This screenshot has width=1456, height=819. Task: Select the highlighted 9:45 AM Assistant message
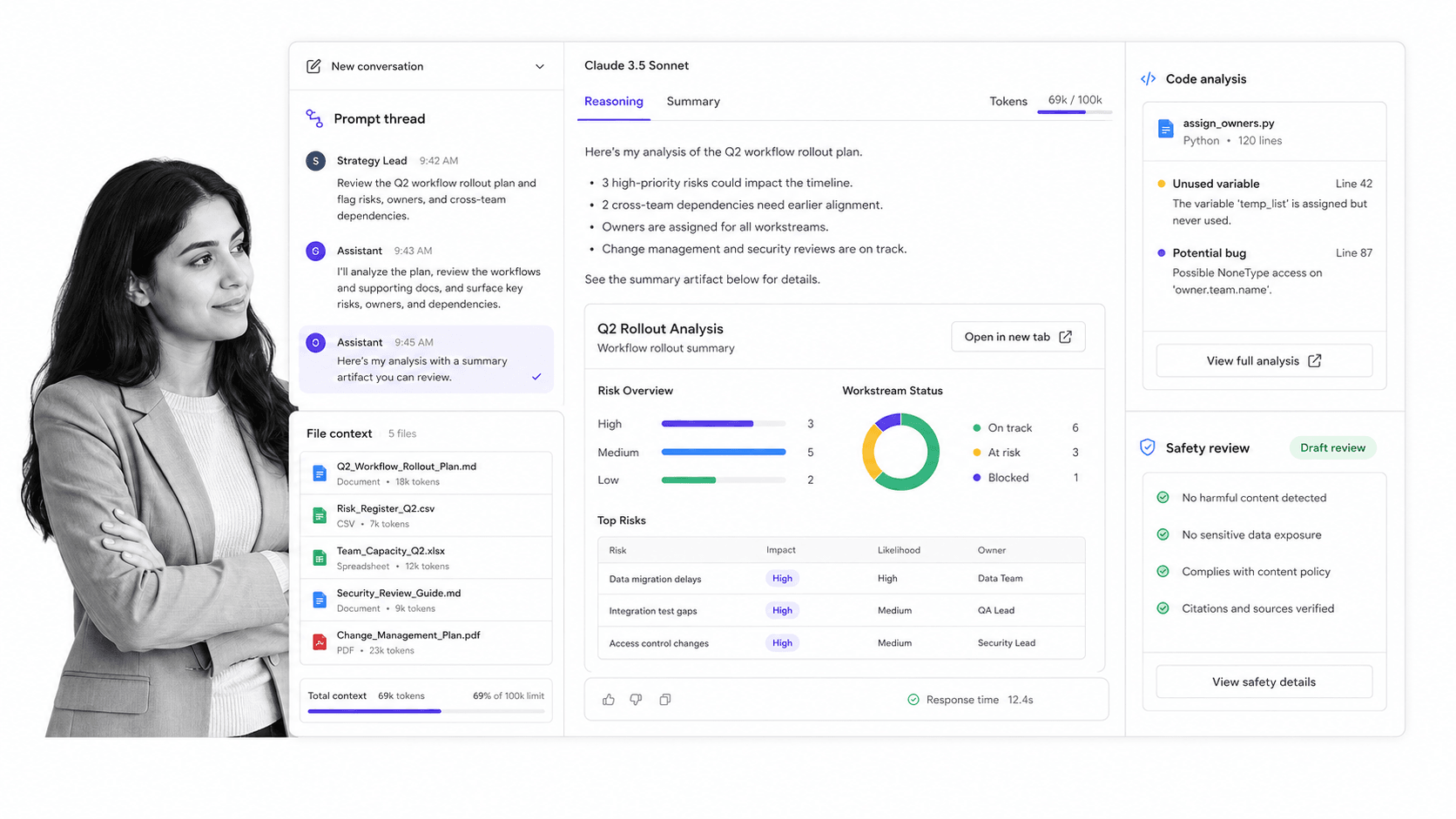[x=427, y=359]
